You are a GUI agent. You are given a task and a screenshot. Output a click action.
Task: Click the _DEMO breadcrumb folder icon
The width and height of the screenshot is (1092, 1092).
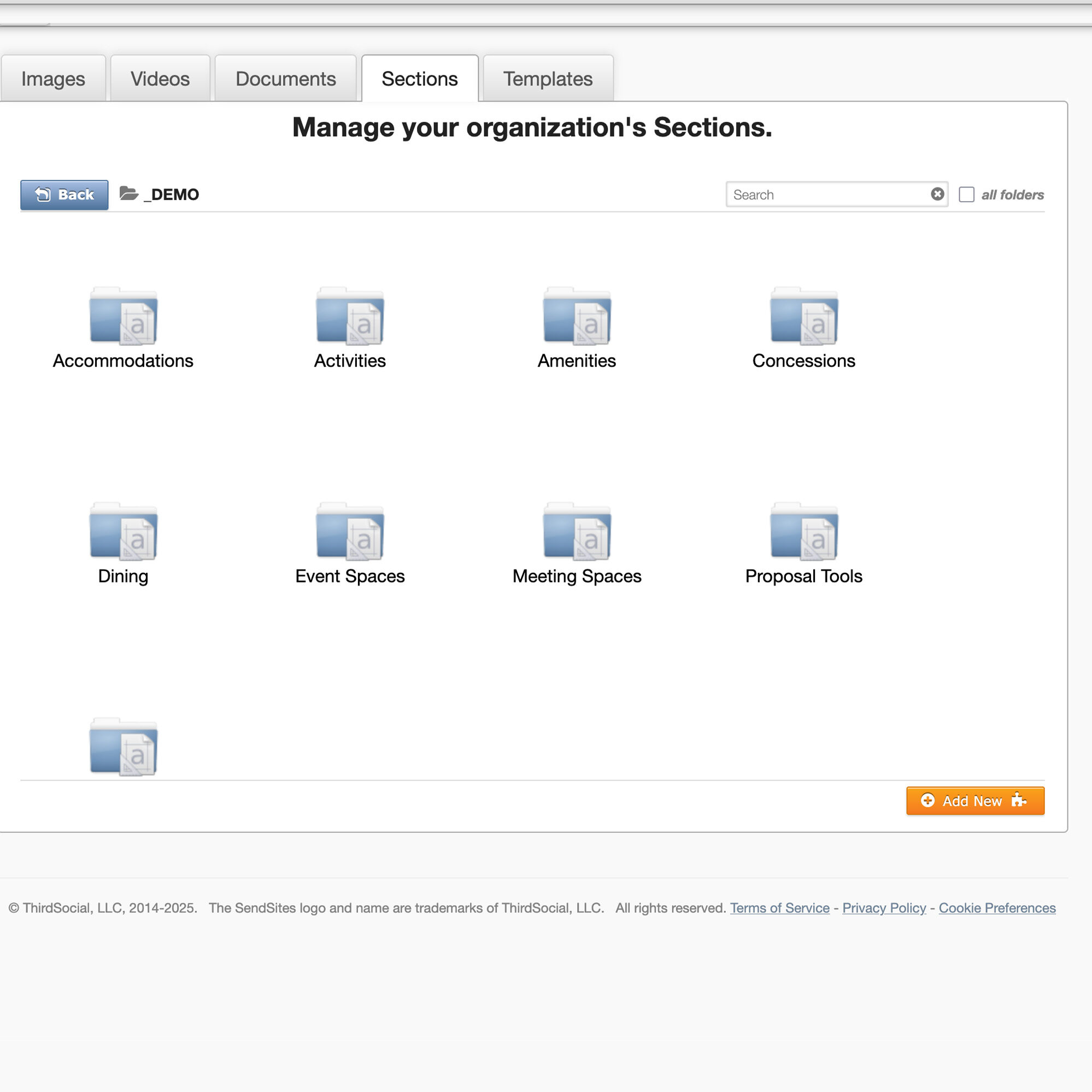tap(128, 194)
